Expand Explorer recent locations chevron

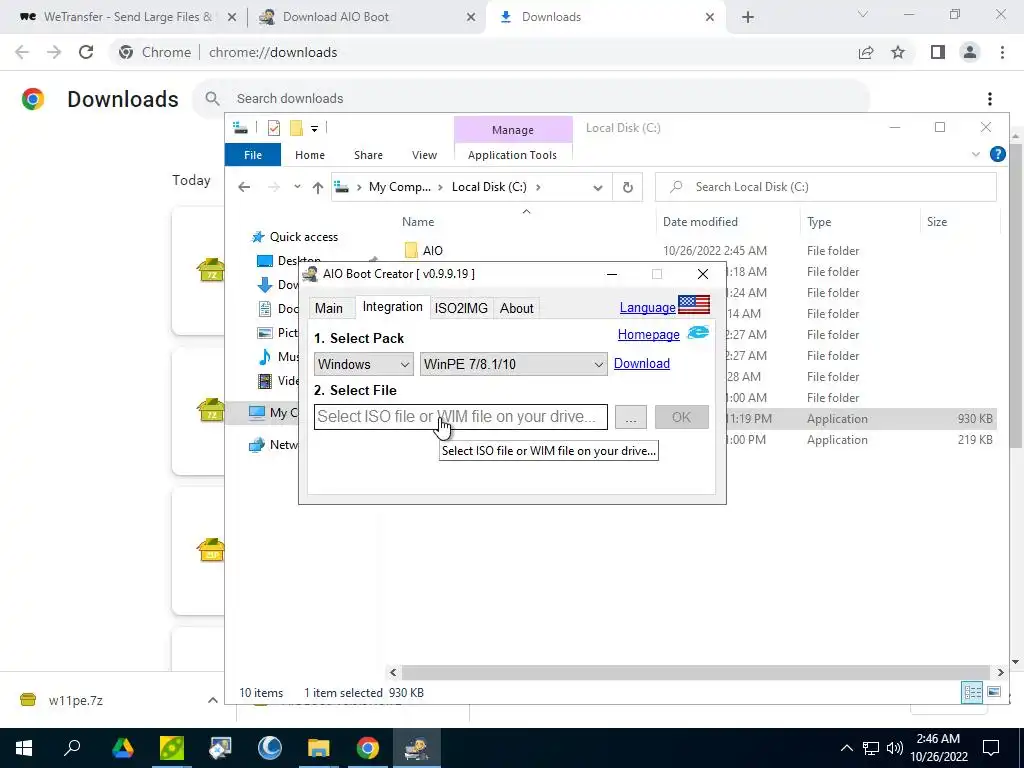click(297, 187)
